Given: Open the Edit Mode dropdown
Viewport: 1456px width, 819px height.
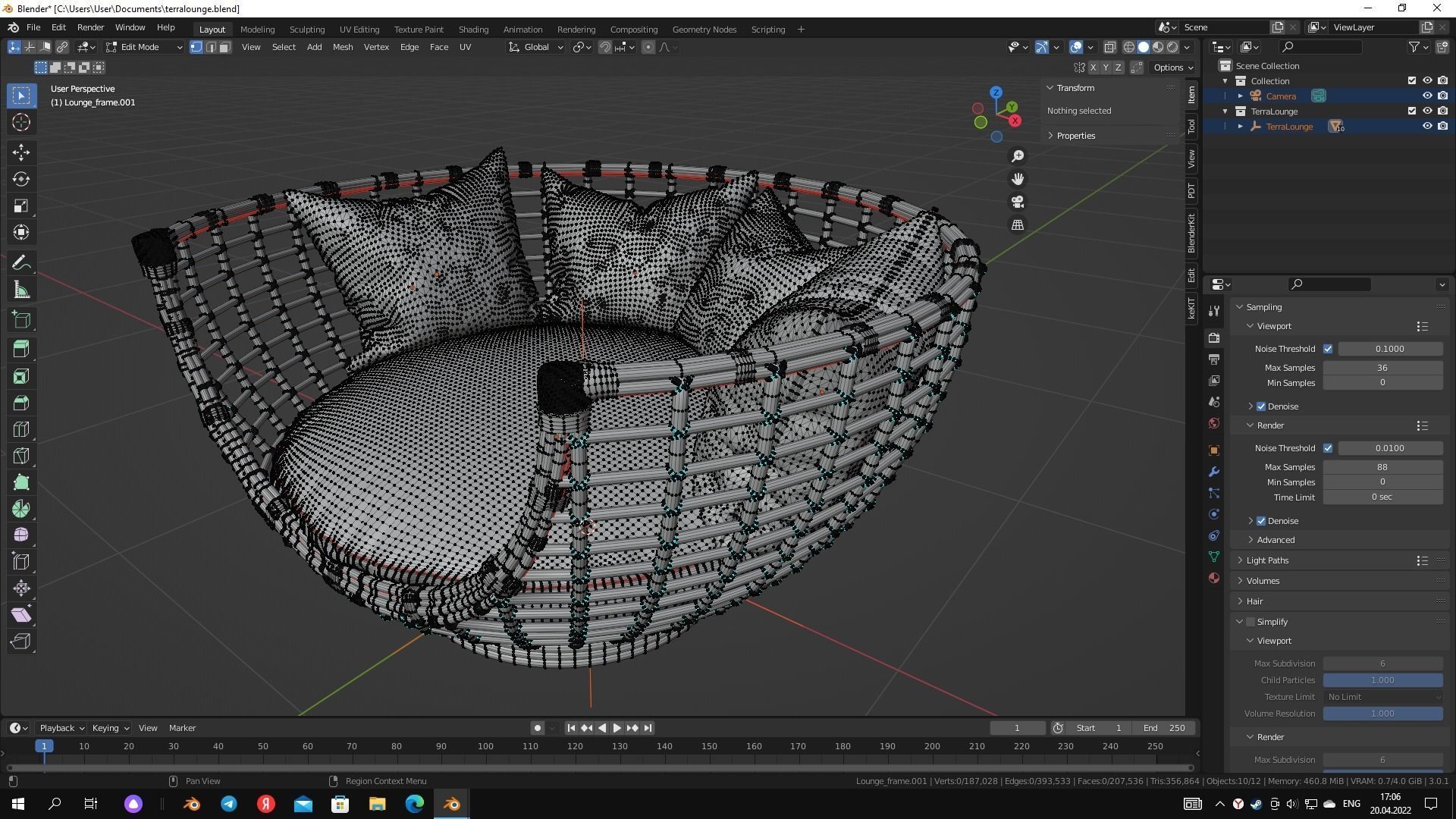Looking at the screenshot, I should point(144,47).
